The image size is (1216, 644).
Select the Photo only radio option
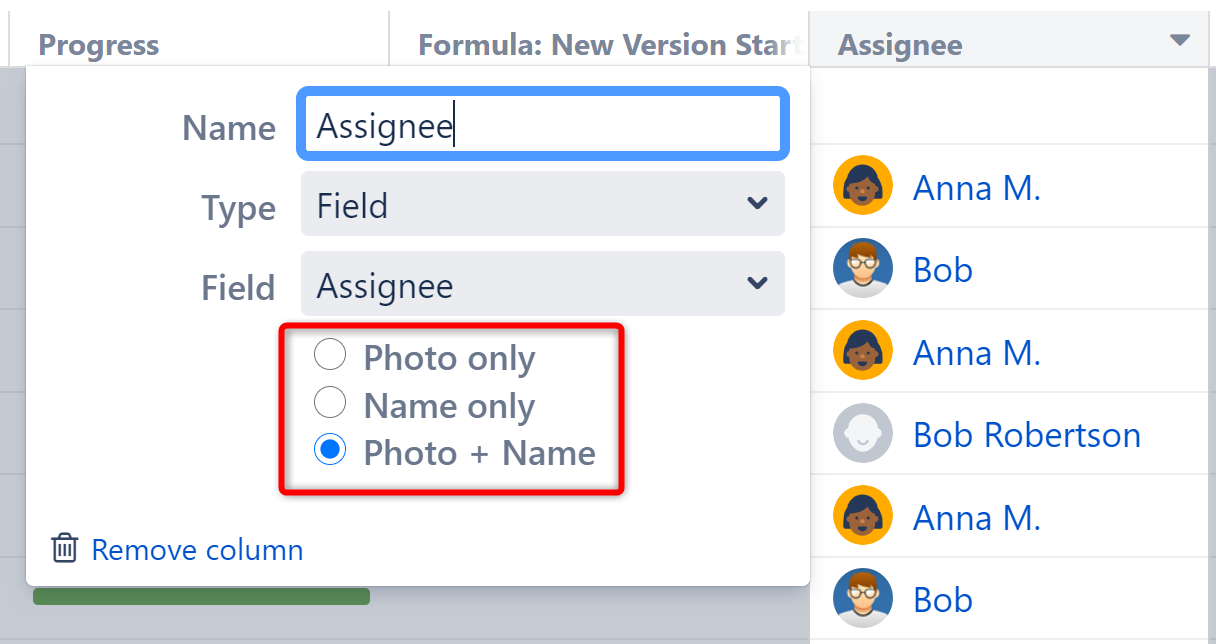330,355
